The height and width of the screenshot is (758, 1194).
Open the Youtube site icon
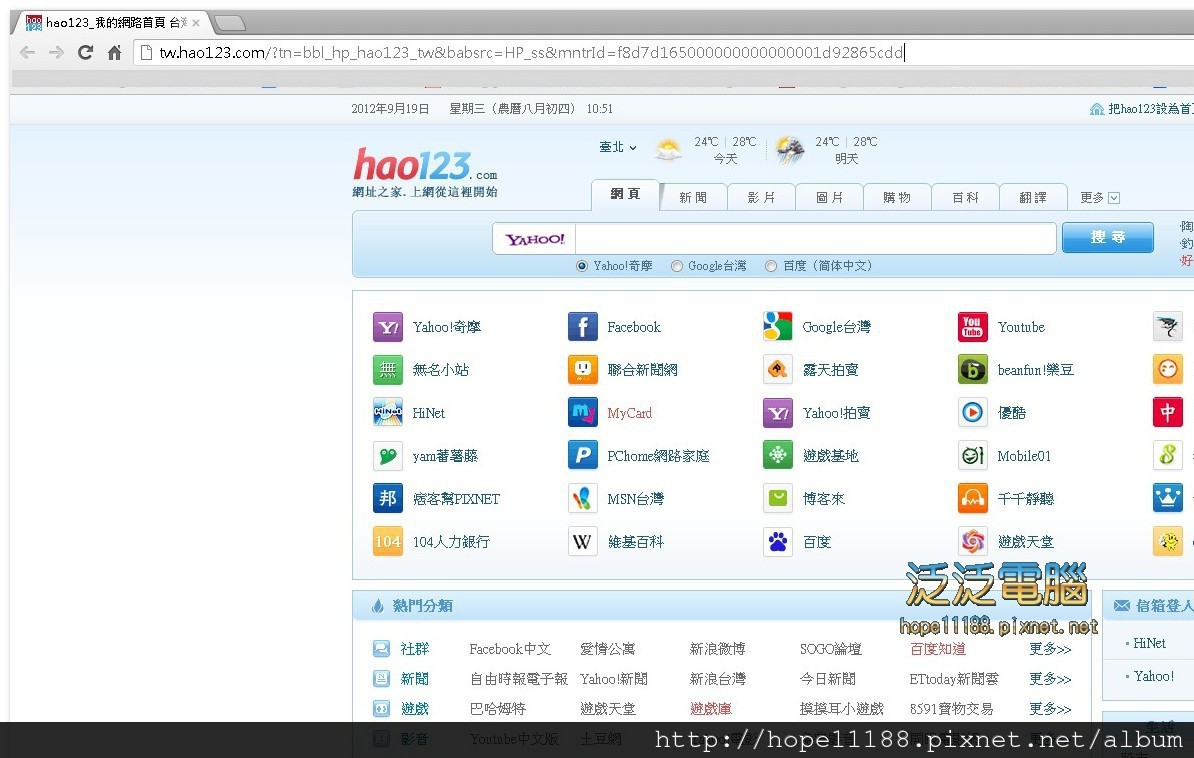(x=972, y=327)
